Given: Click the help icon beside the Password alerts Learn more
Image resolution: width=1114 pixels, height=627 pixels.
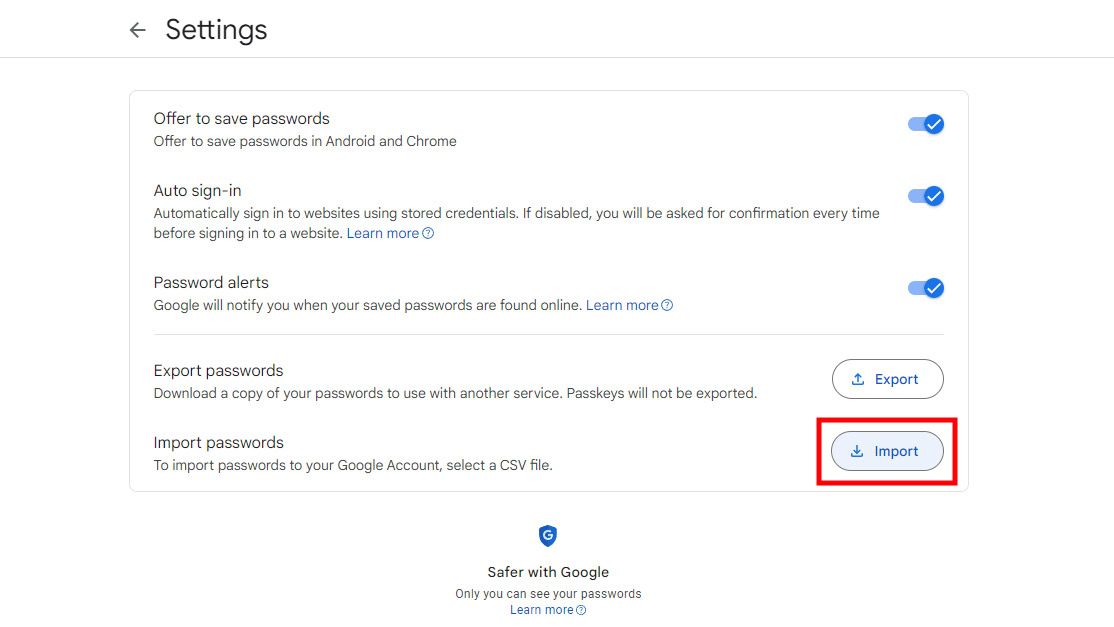Looking at the screenshot, I should [667, 305].
